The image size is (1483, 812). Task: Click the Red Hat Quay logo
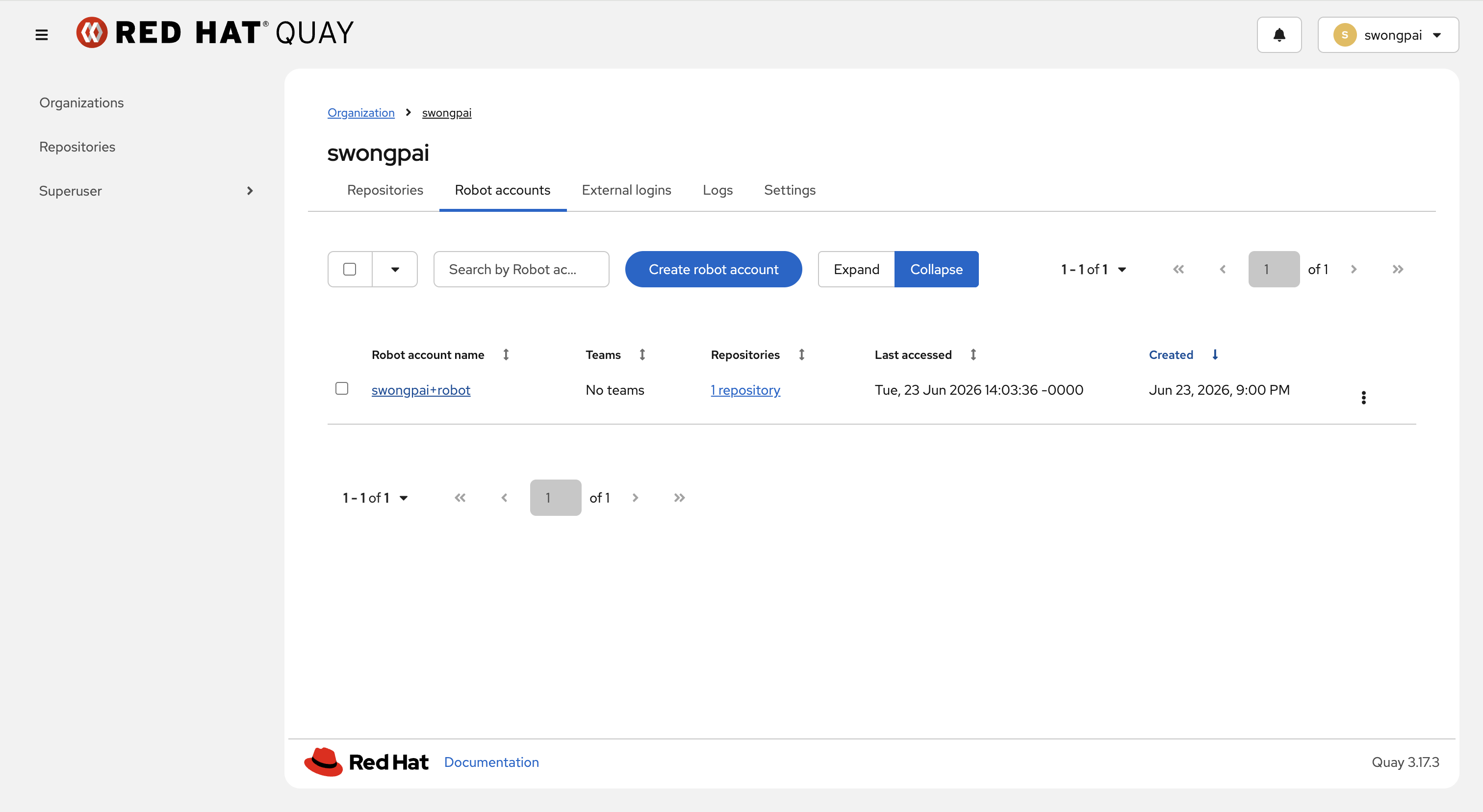pyautogui.click(x=215, y=33)
